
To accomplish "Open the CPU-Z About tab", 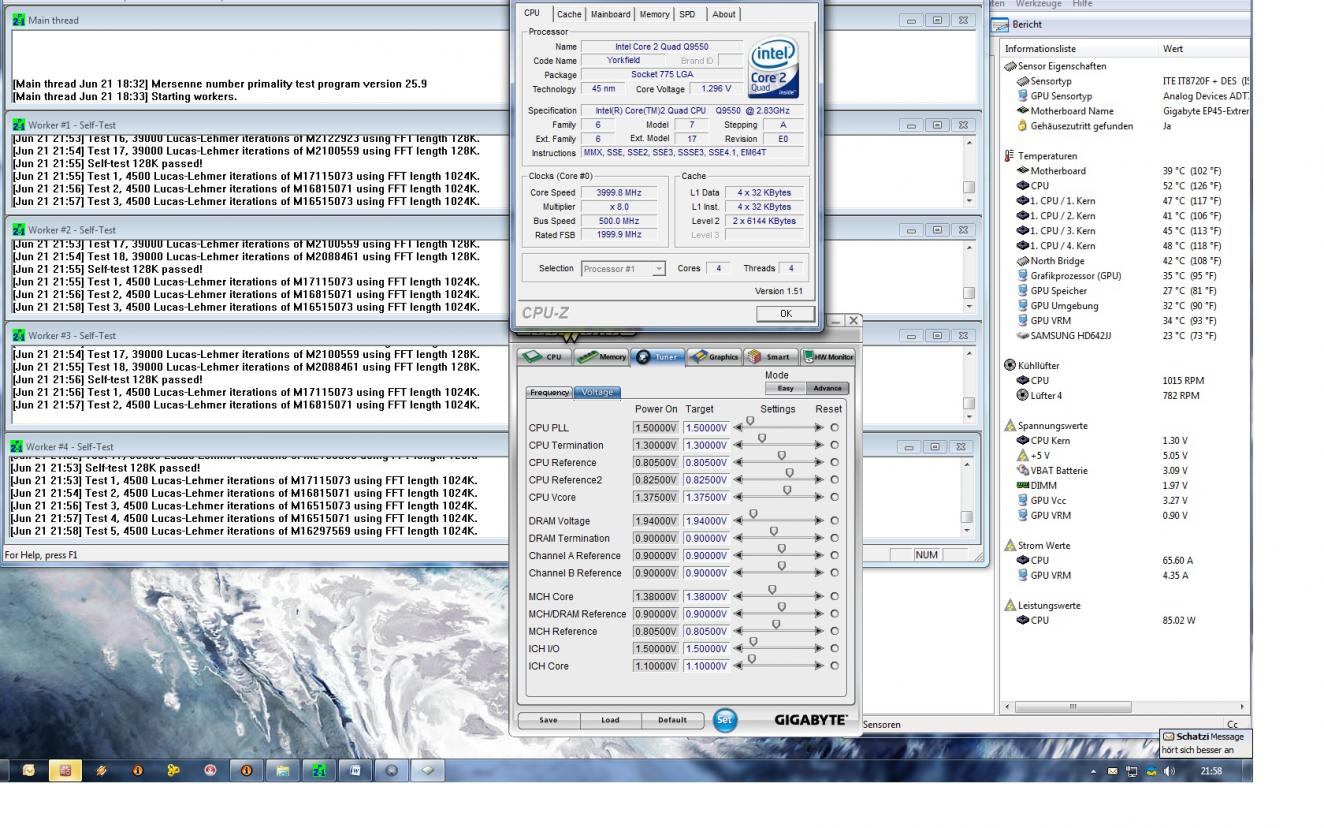I will point(724,14).
